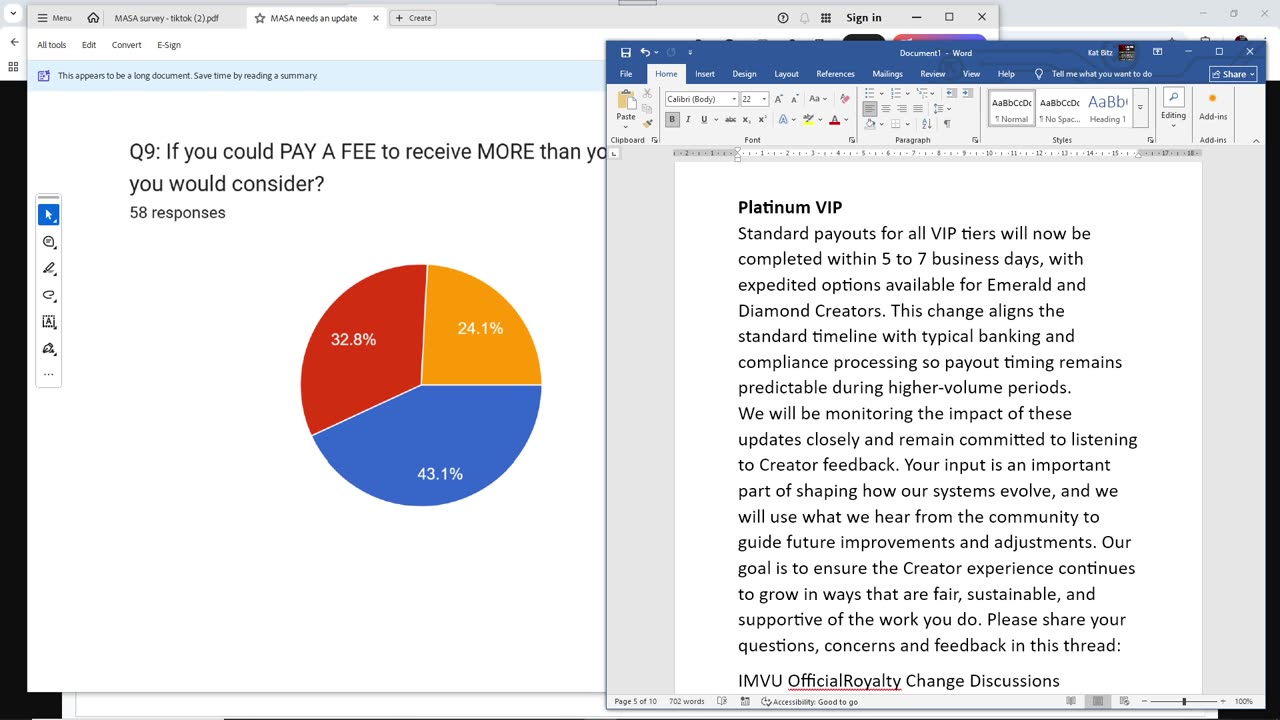Open Acrobat help question mark icon
Viewport: 1280px width, 720px height.
click(x=783, y=18)
